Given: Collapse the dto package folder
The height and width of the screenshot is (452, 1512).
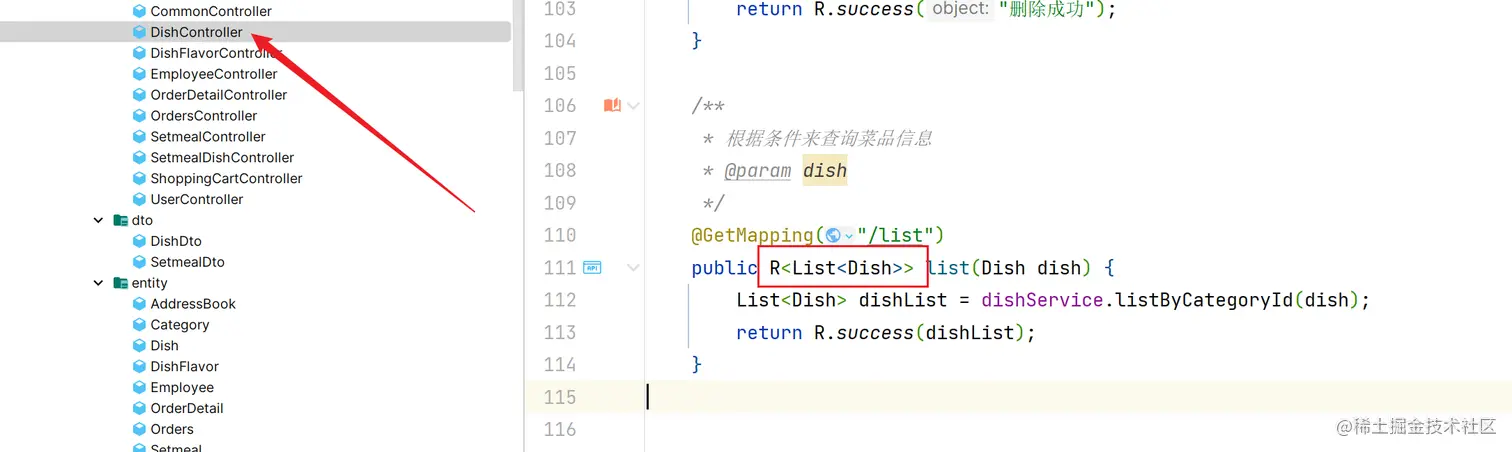Looking at the screenshot, I should click(98, 220).
